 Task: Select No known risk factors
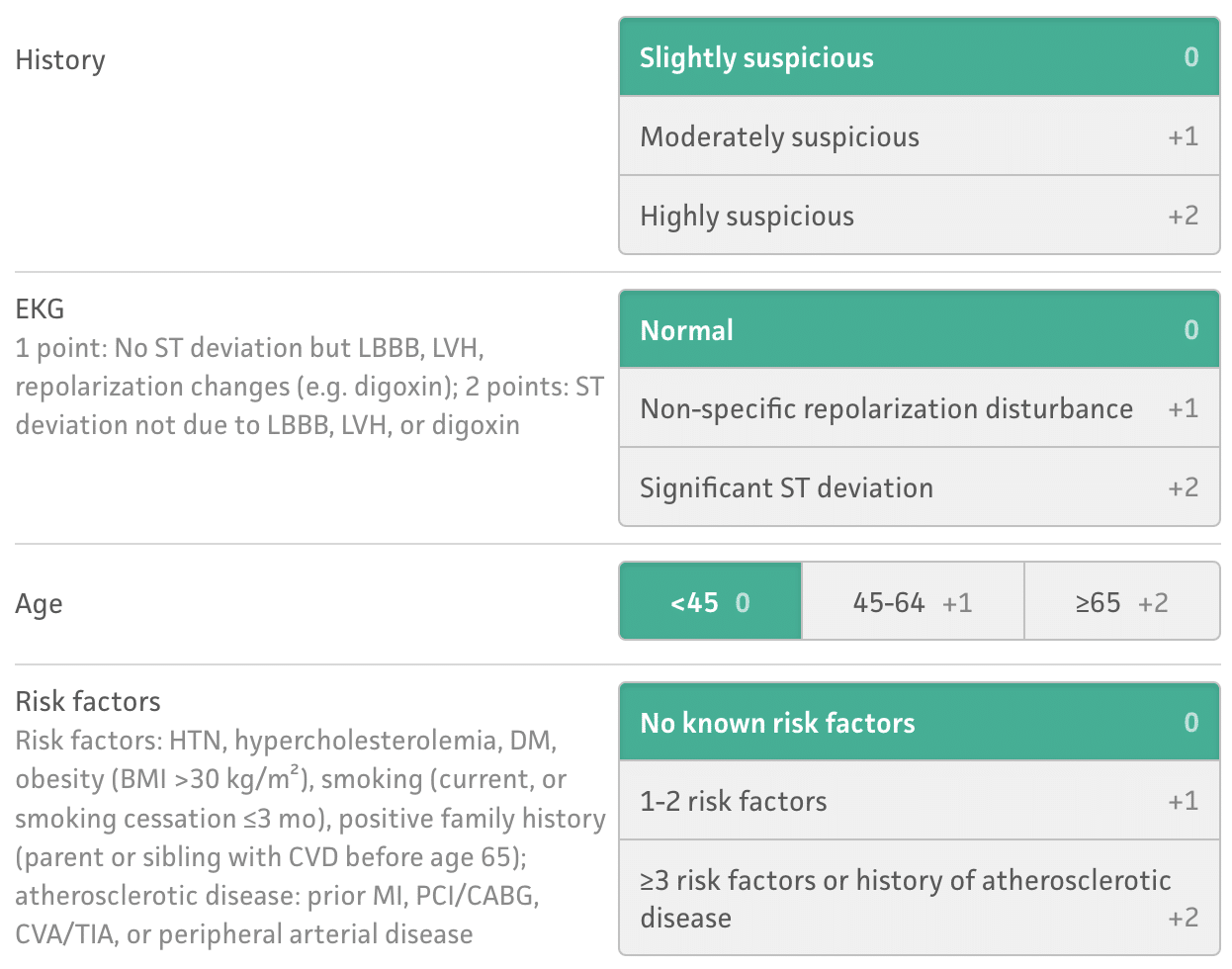click(x=919, y=723)
